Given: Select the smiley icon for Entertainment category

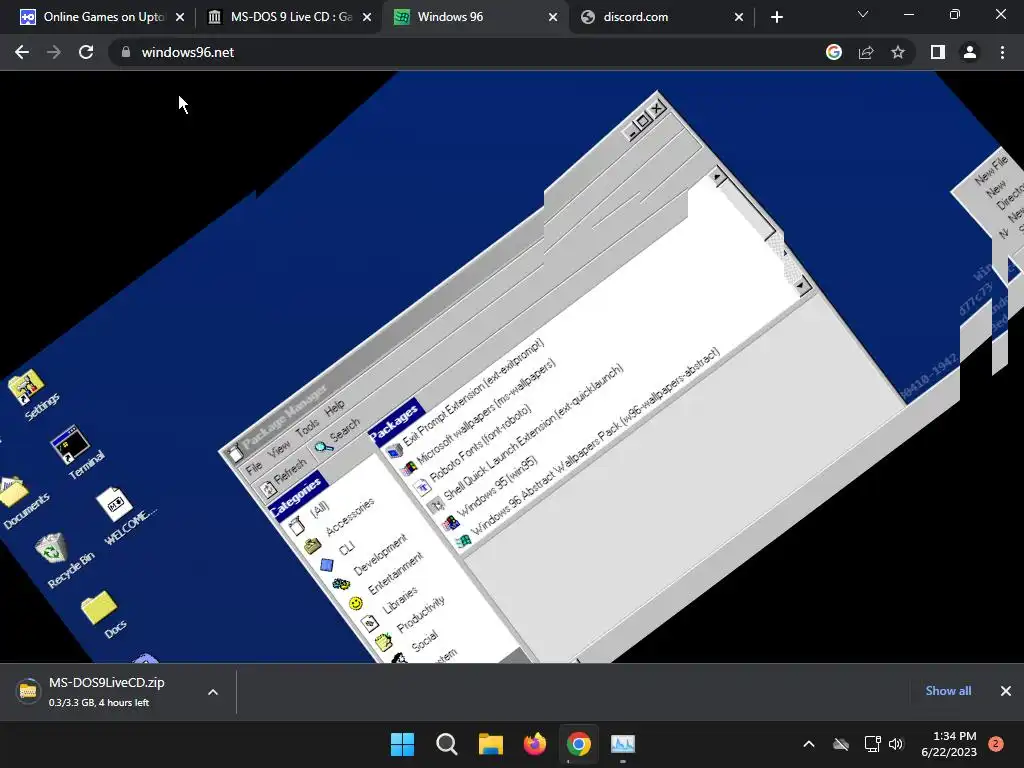Looking at the screenshot, I should (x=356, y=603).
